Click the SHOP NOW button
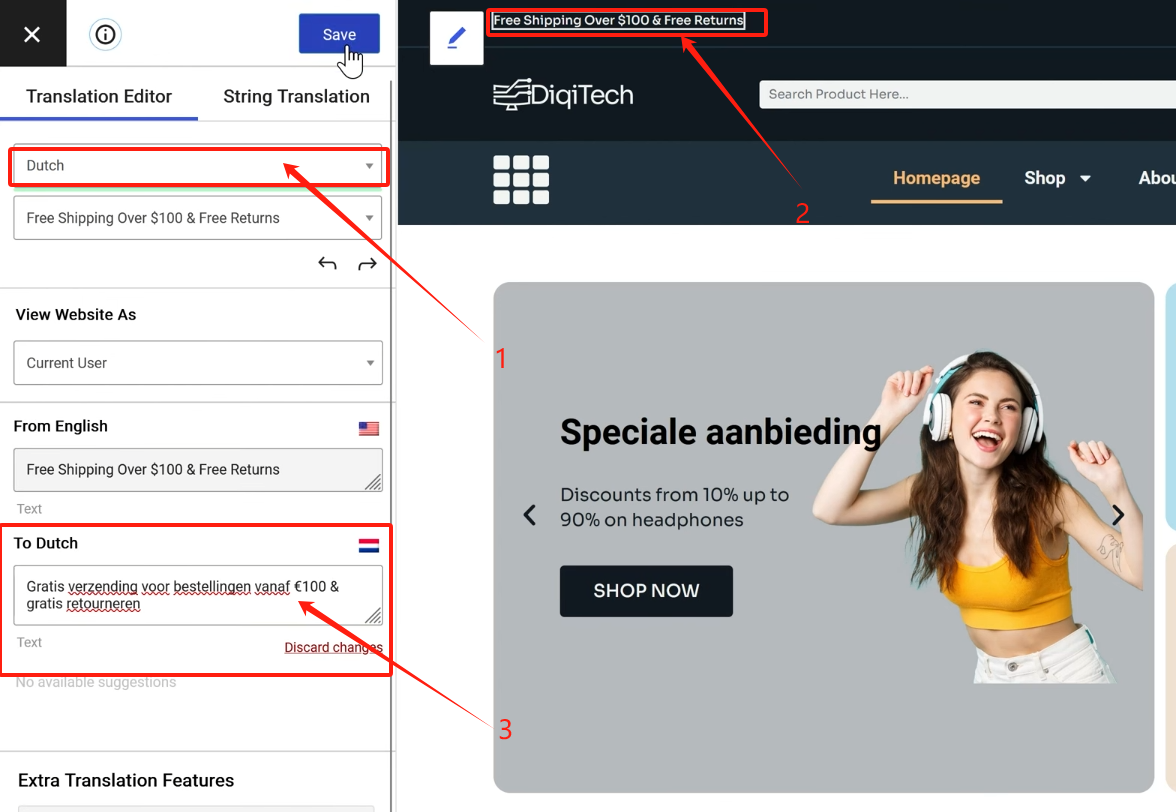Viewport: 1176px width, 812px height. tap(646, 591)
